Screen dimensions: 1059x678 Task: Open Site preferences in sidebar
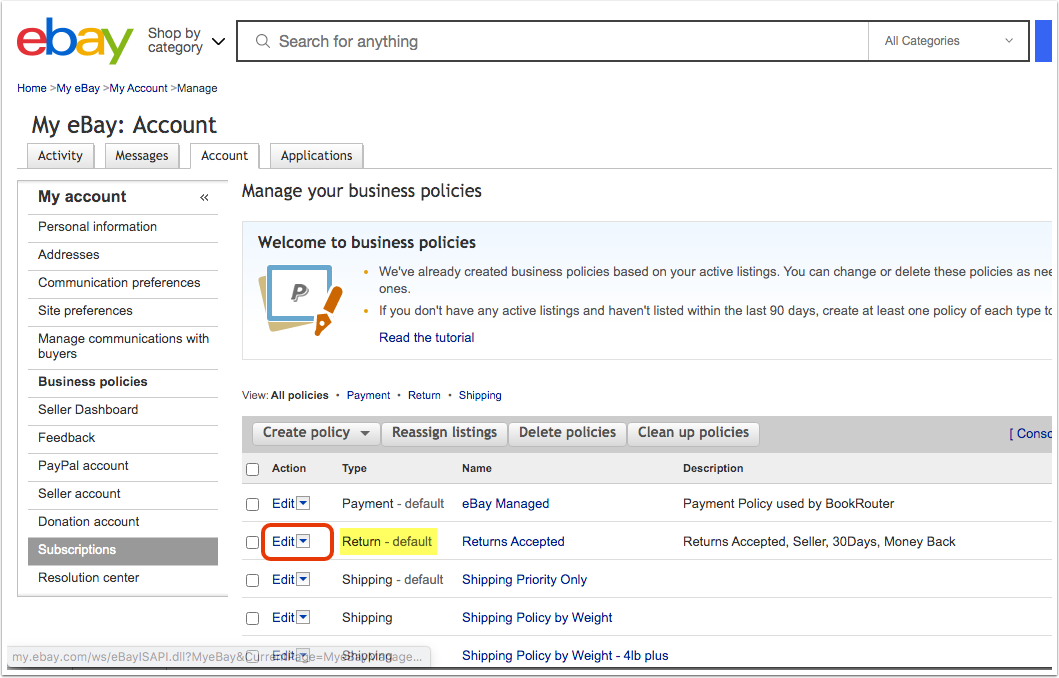[x=85, y=311]
